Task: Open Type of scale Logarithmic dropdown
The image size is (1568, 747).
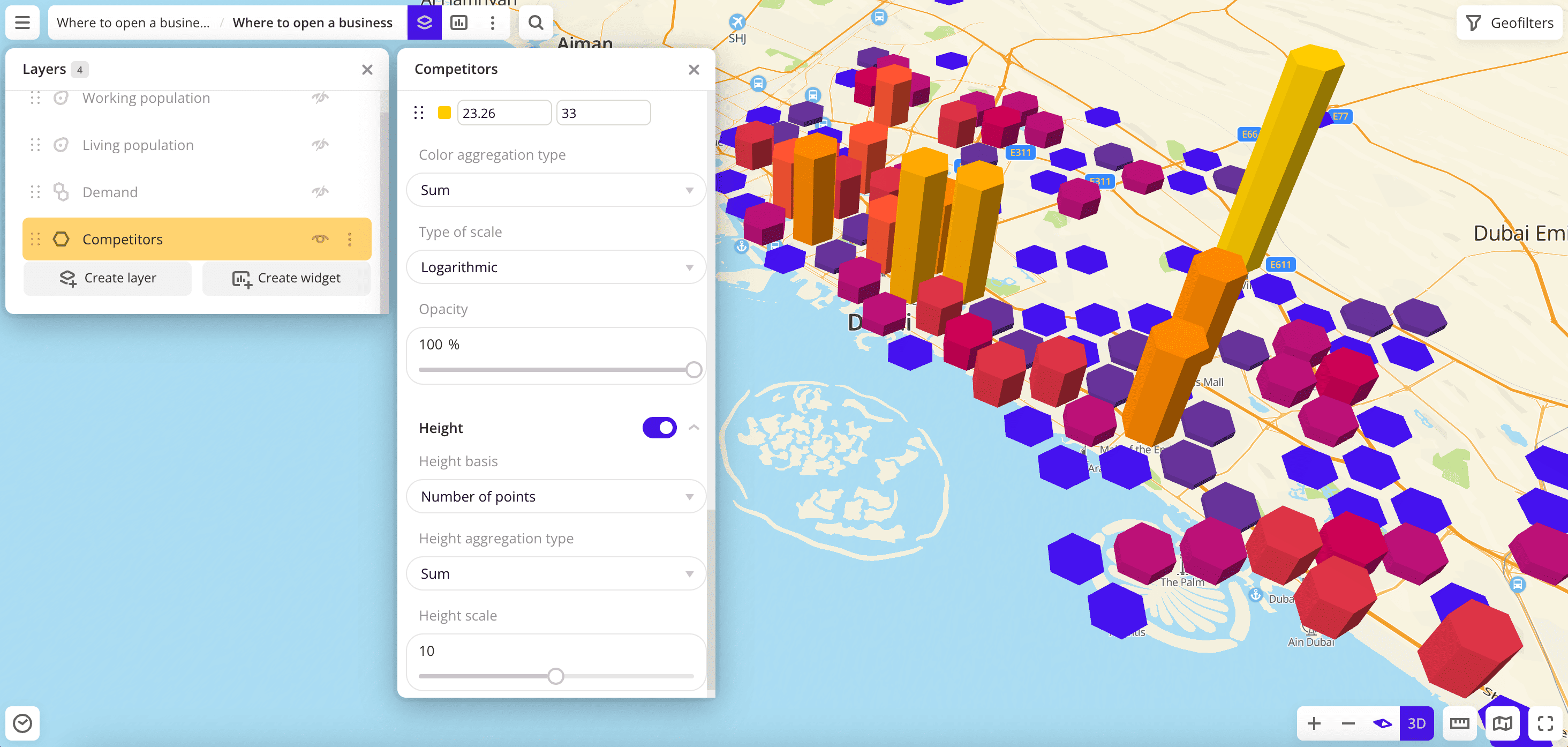Action: point(555,267)
